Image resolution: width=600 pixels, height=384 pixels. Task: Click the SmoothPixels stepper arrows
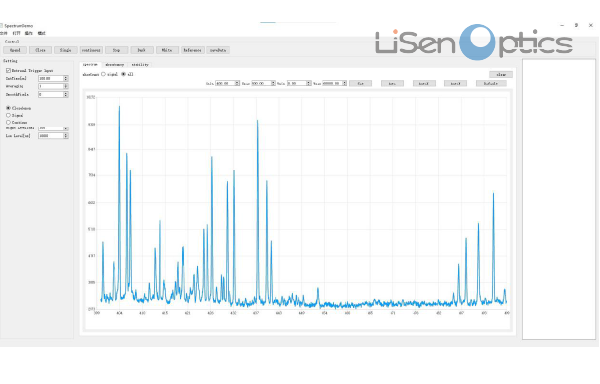pyautogui.click(x=66, y=94)
